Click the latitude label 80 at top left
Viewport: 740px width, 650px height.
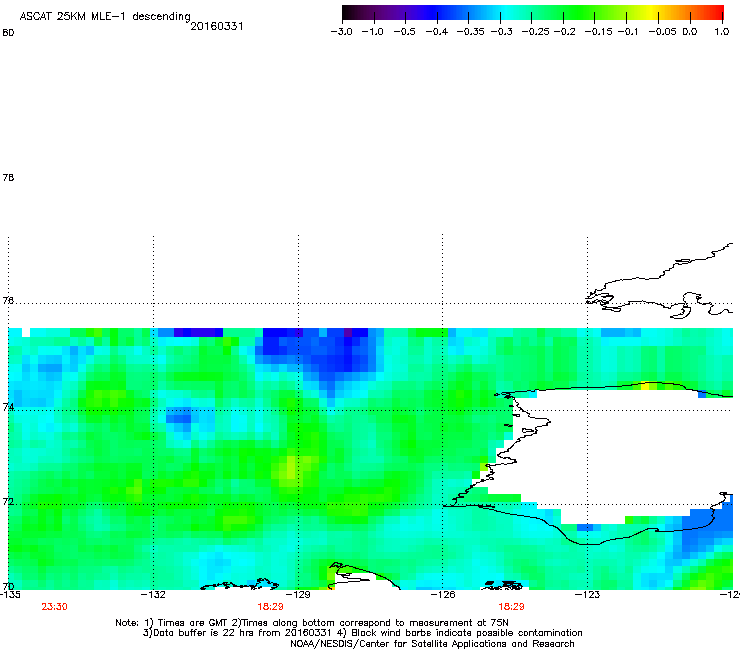(x=8, y=33)
